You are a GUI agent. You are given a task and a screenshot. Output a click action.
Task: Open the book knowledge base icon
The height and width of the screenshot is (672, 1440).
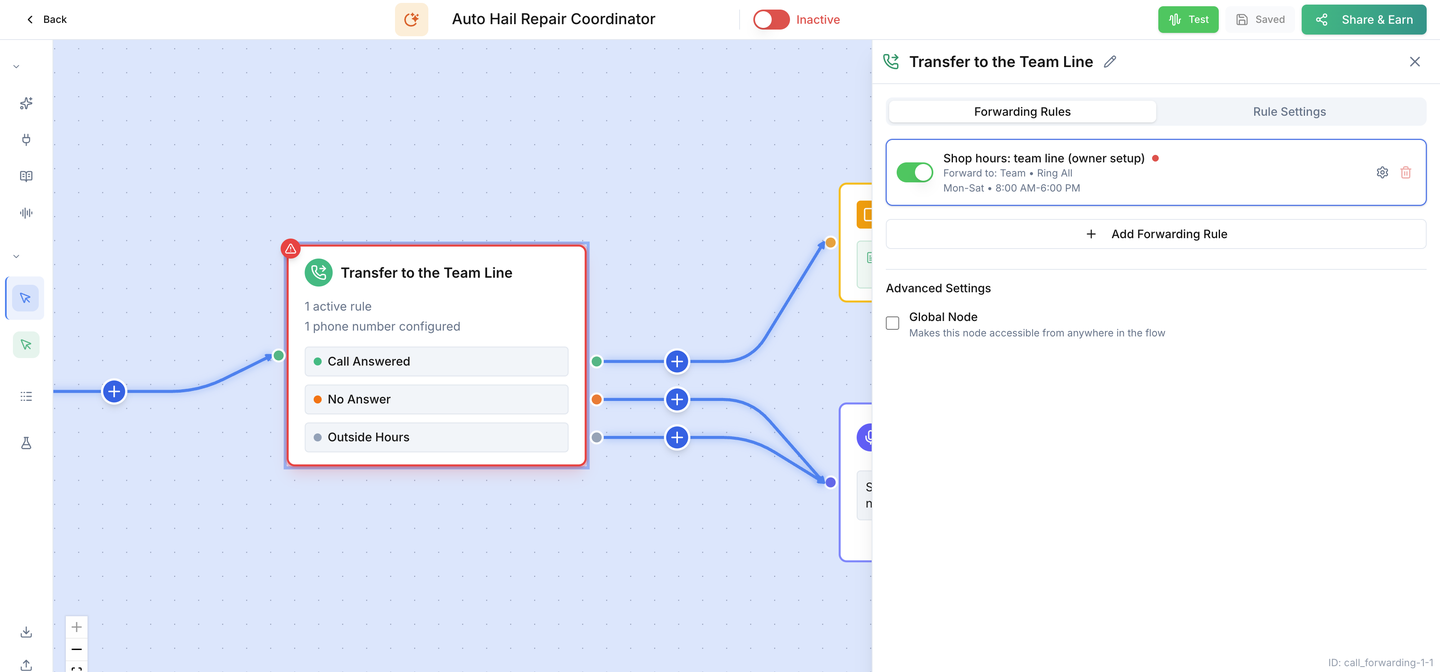[x=26, y=176]
